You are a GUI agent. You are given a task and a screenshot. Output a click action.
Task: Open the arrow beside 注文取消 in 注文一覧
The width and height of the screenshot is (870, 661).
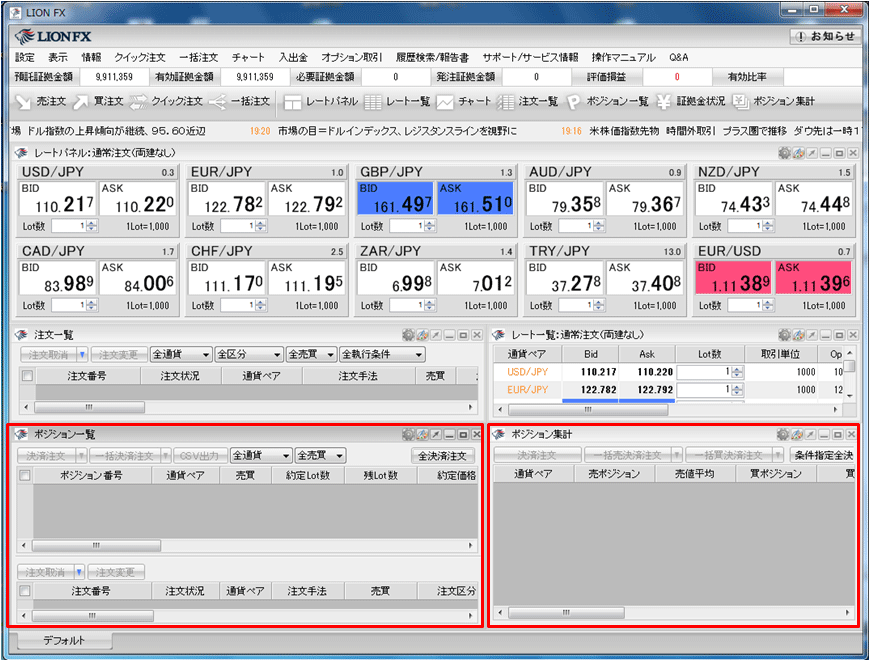coord(82,354)
